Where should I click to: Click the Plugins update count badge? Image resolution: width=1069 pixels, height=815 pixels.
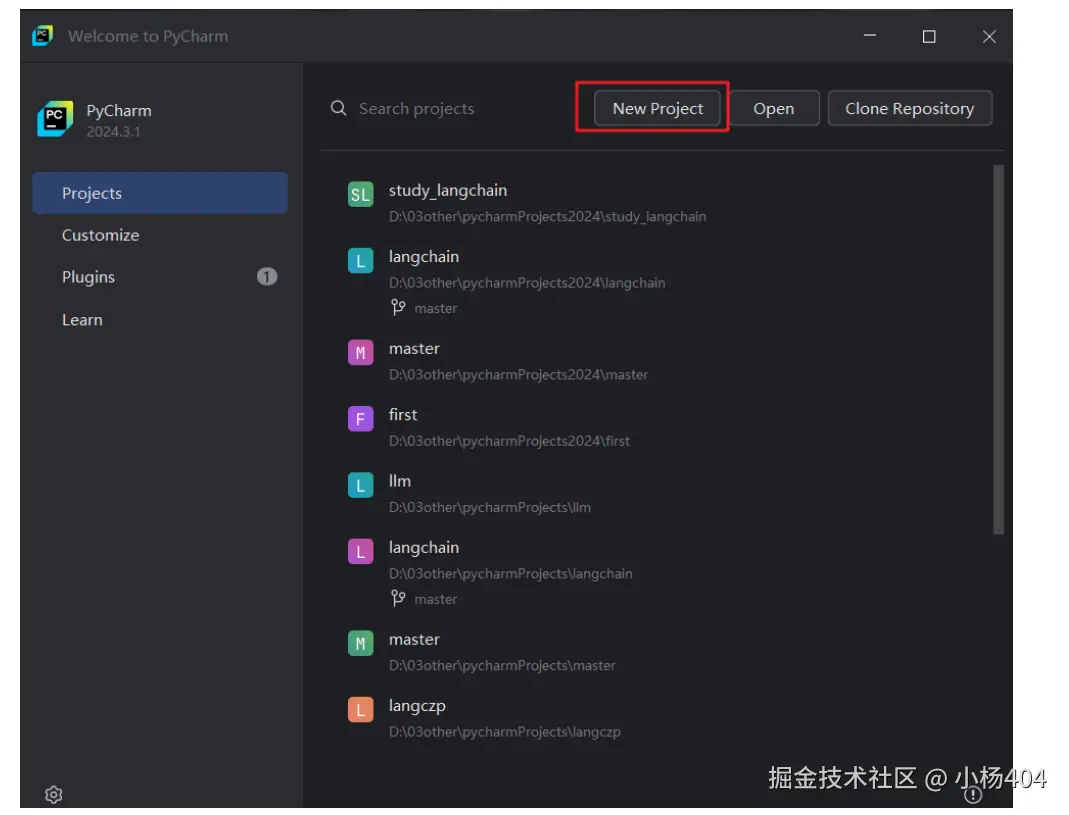(x=267, y=277)
